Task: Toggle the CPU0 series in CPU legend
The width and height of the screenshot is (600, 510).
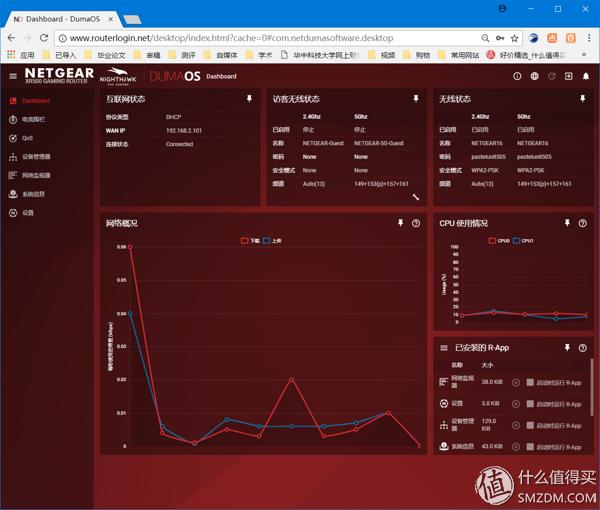Action: click(x=499, y=241)
